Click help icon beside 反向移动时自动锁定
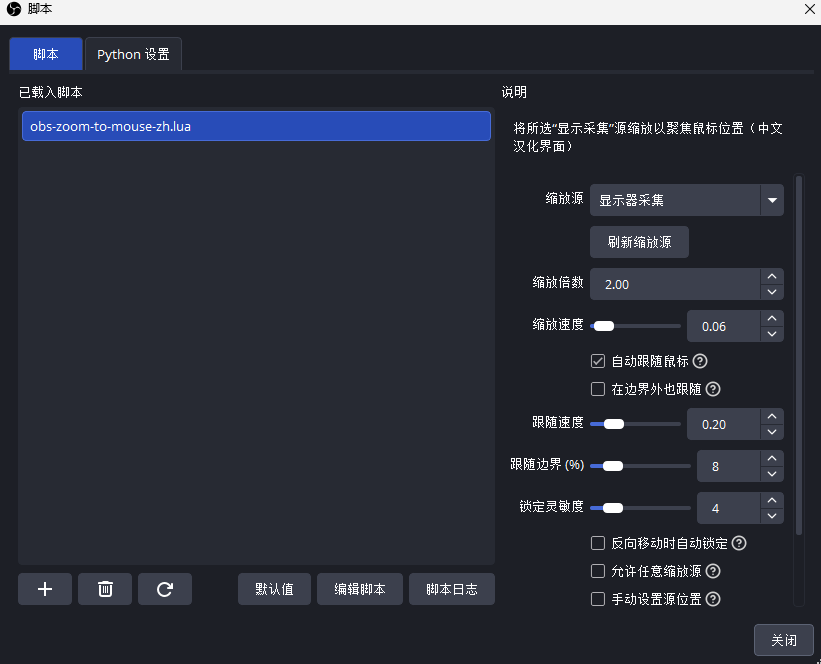 [x=739, y=544]
